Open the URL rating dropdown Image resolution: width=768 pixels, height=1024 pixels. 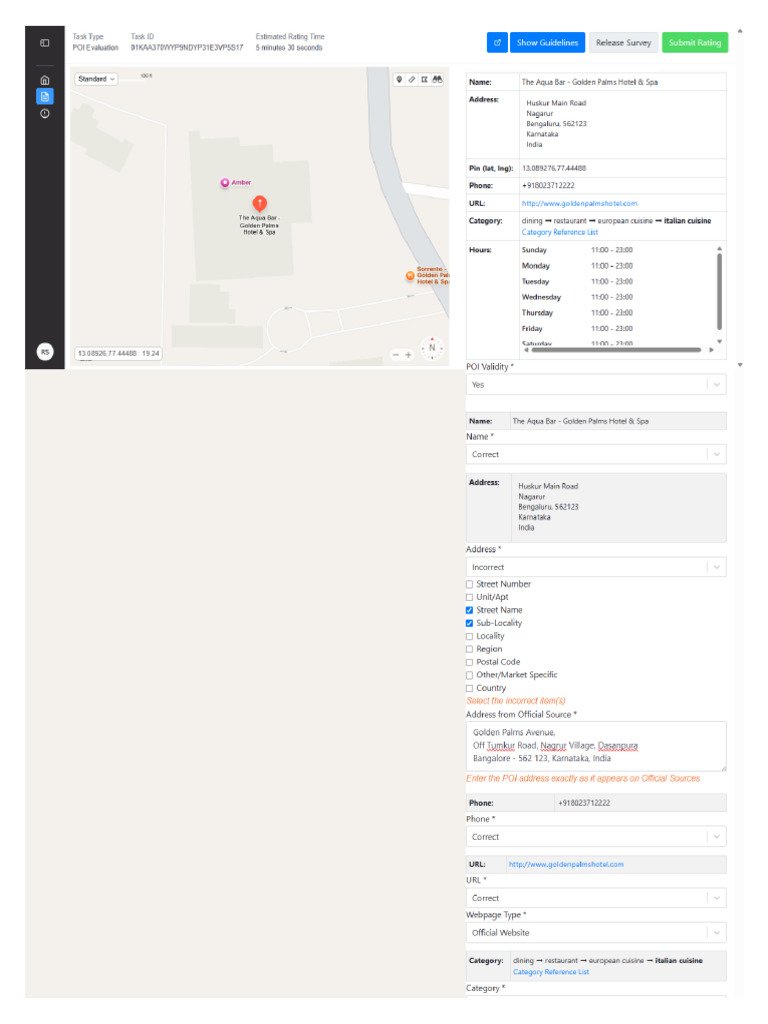[x=596, y=899]
